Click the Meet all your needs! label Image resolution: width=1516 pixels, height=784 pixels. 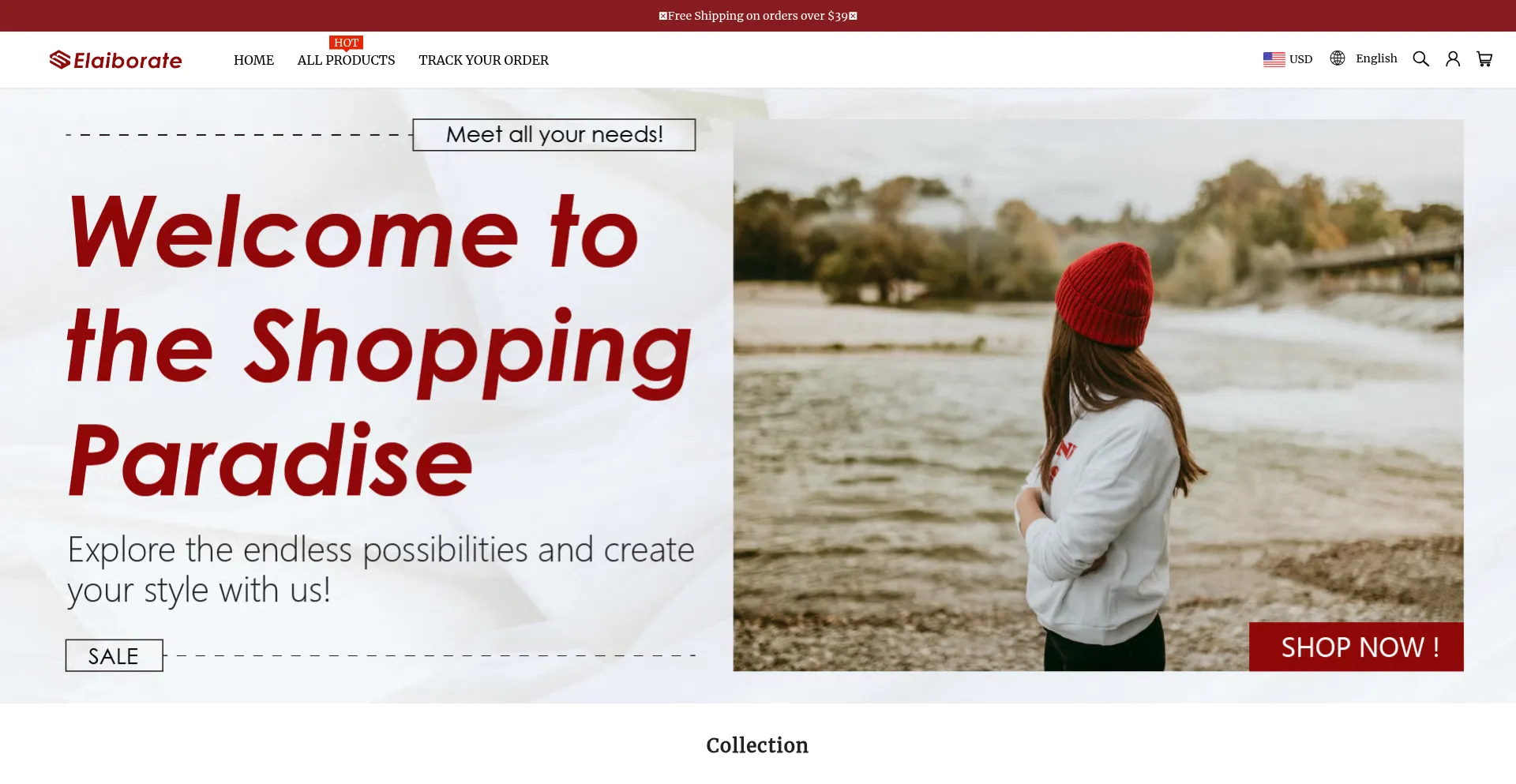point(554,135)
